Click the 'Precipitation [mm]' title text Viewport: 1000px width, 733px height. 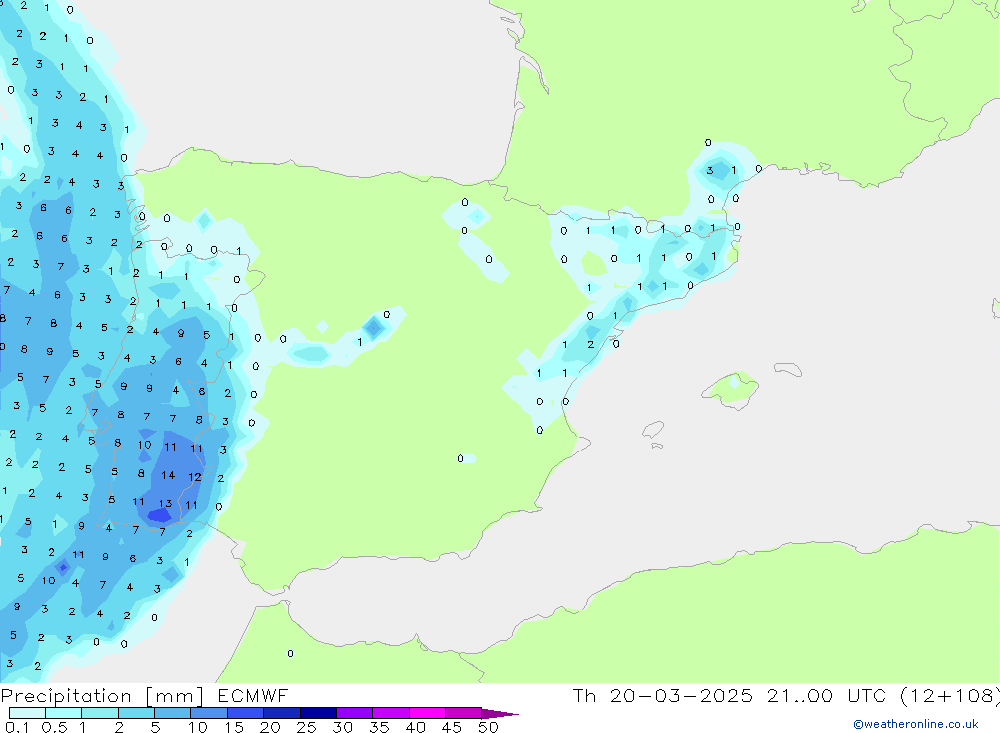[x=102, y=696]
